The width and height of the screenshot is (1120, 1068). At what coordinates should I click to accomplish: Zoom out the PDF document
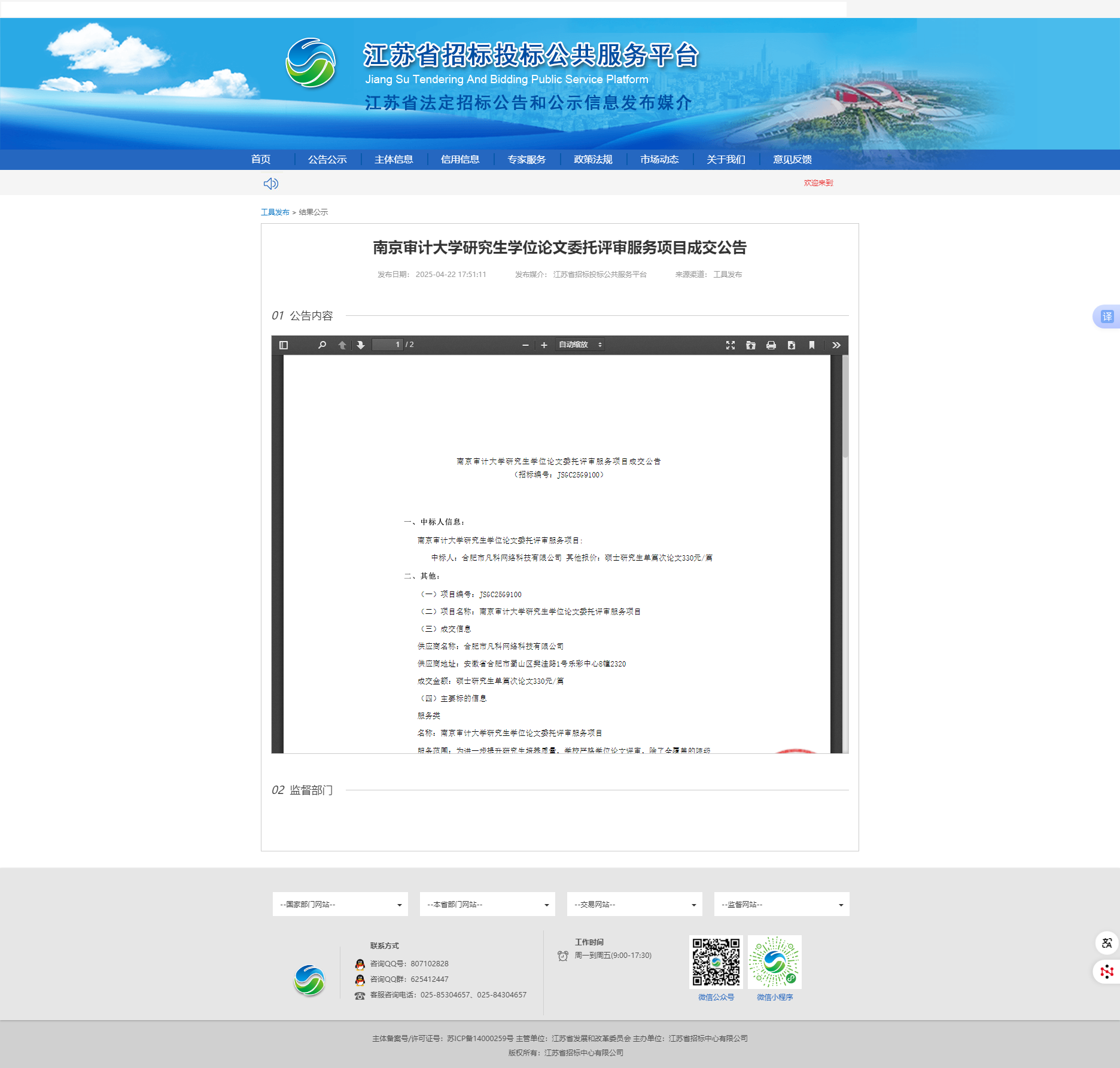(525, 345)
